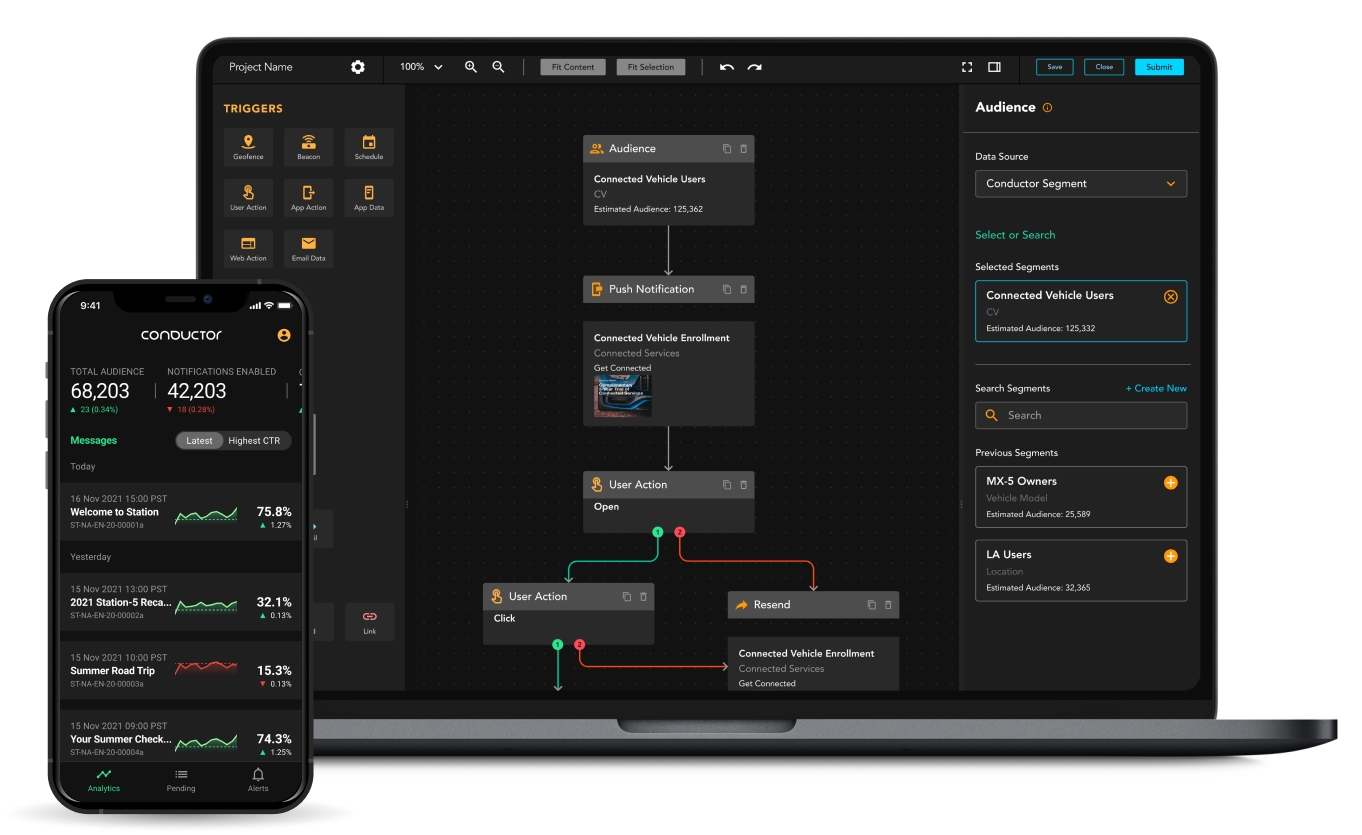Select the Schedule trigger
The height and width of the screenshot is (835, 1362).
(369, 147)
